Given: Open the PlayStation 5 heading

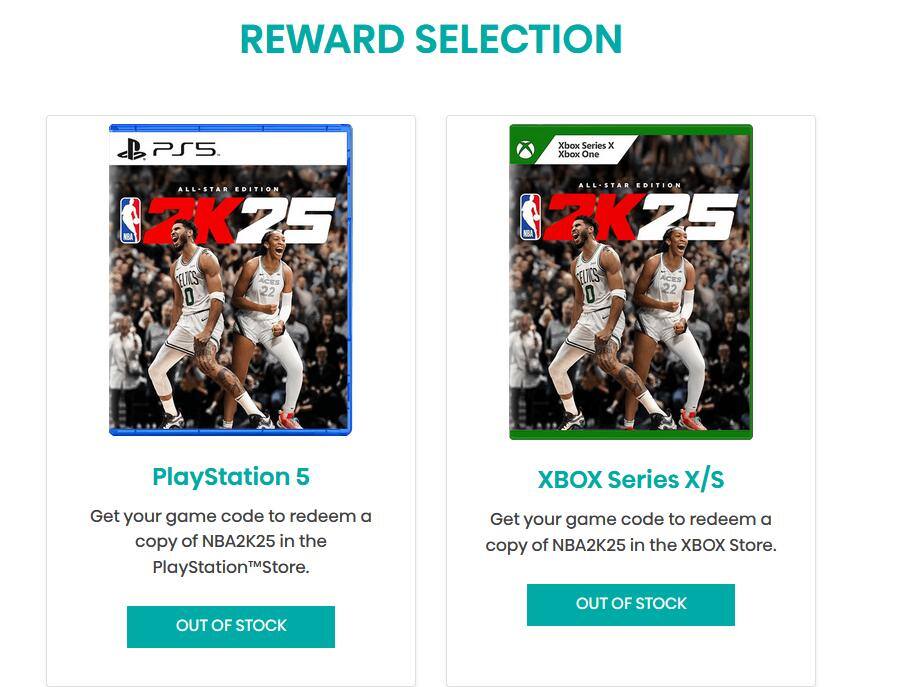Looking at the screenshot, I should 231,477.
